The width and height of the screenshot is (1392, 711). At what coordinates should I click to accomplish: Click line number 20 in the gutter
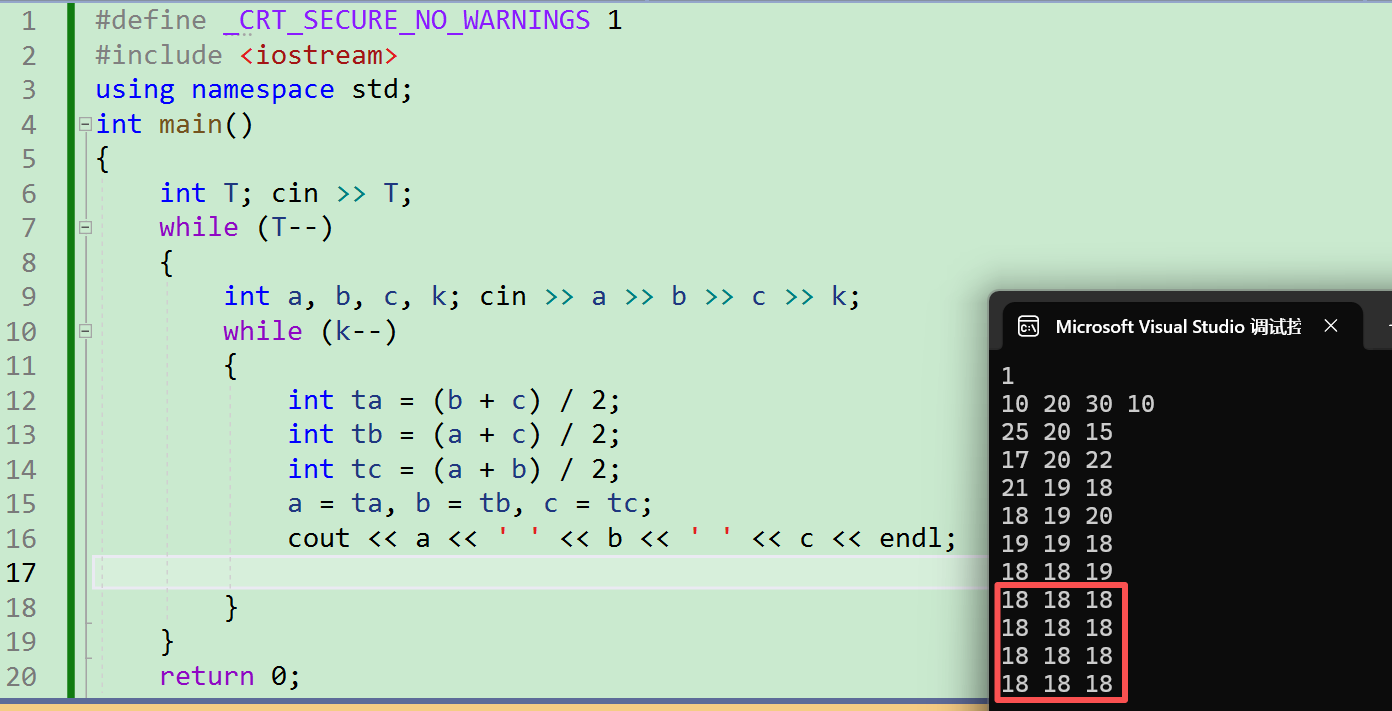coord(21,676)
